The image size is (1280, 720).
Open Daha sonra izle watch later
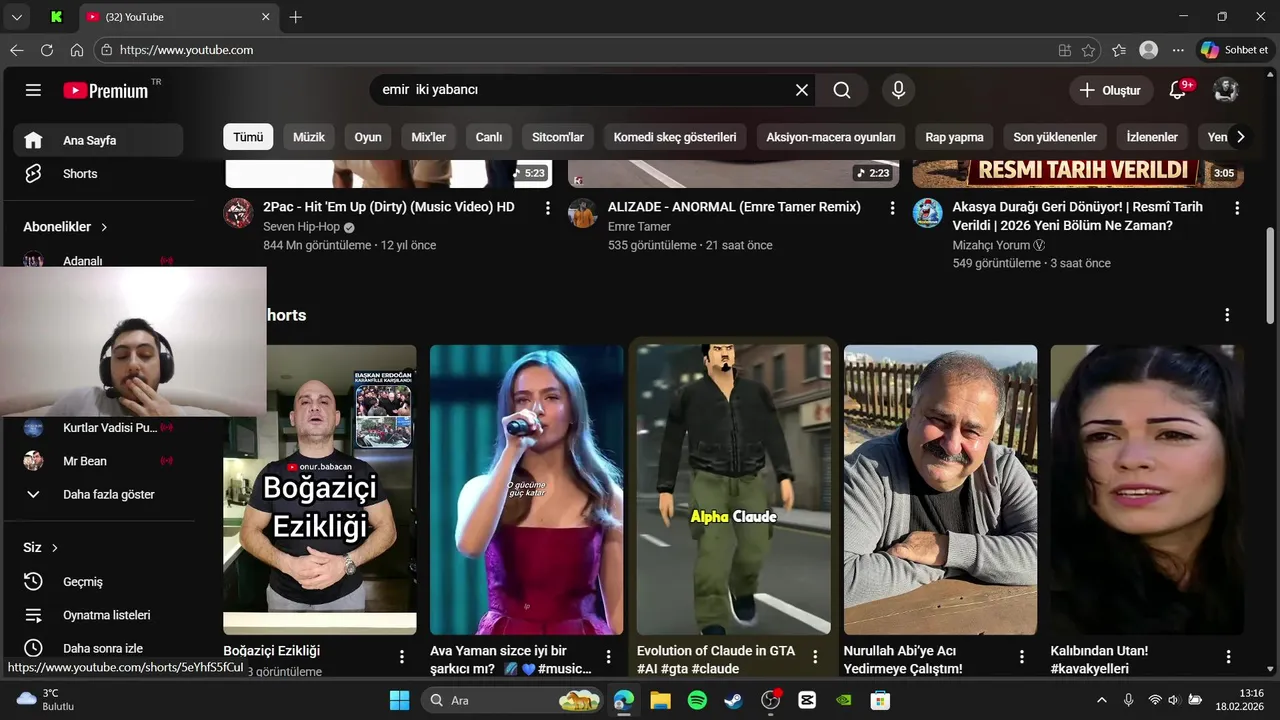[98, 648]
